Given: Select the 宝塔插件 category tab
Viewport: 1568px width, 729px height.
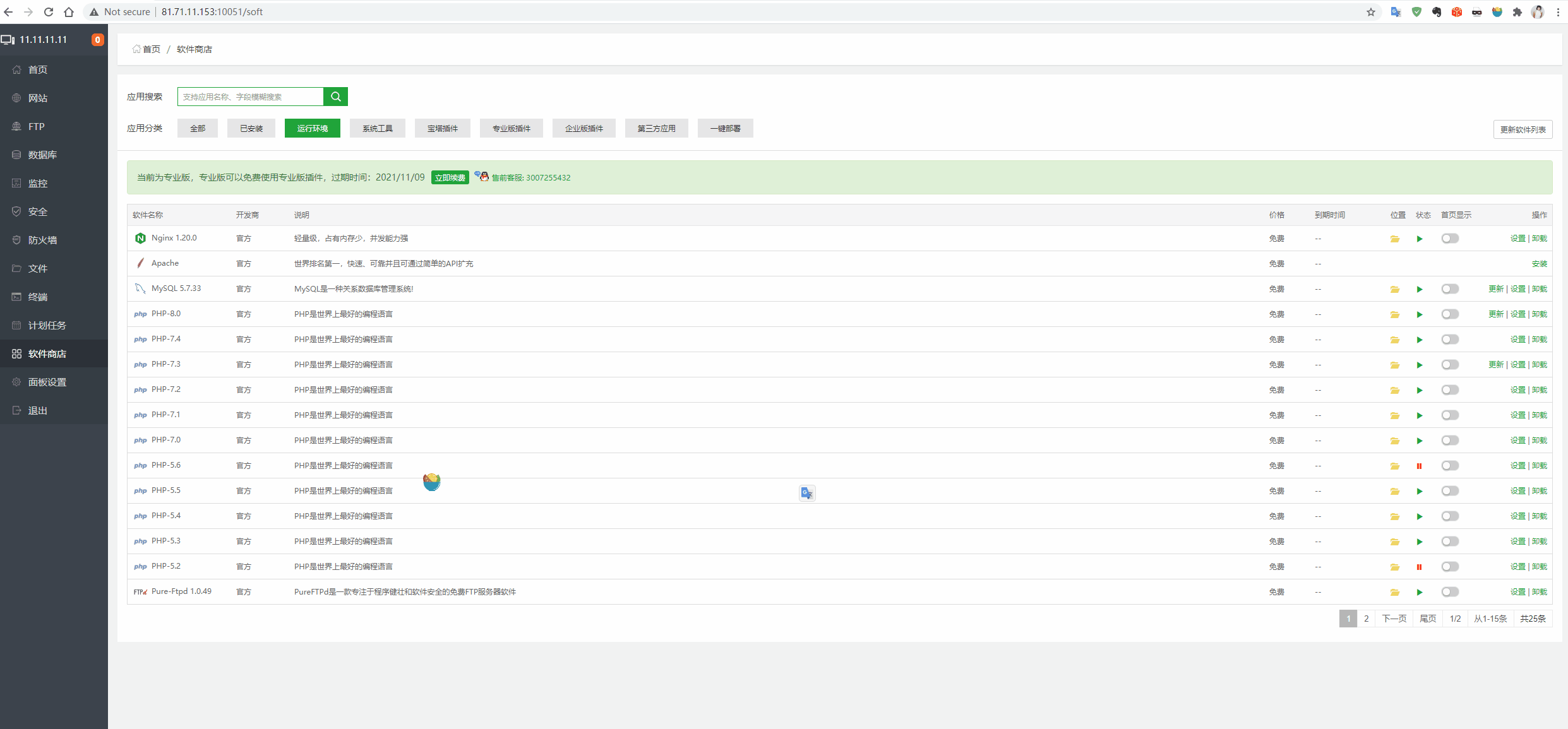Looking at the screenshot, I should pyautogui.click(x=443, y=128).
